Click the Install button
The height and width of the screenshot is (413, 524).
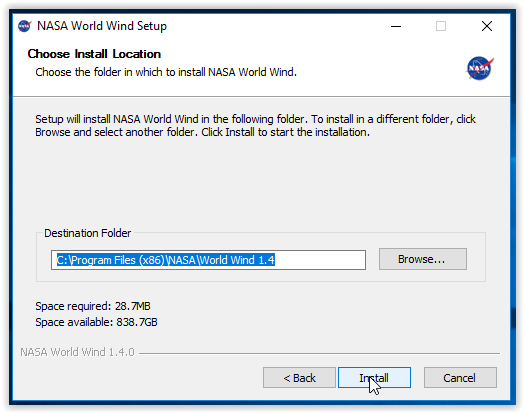tap(374, 378)
